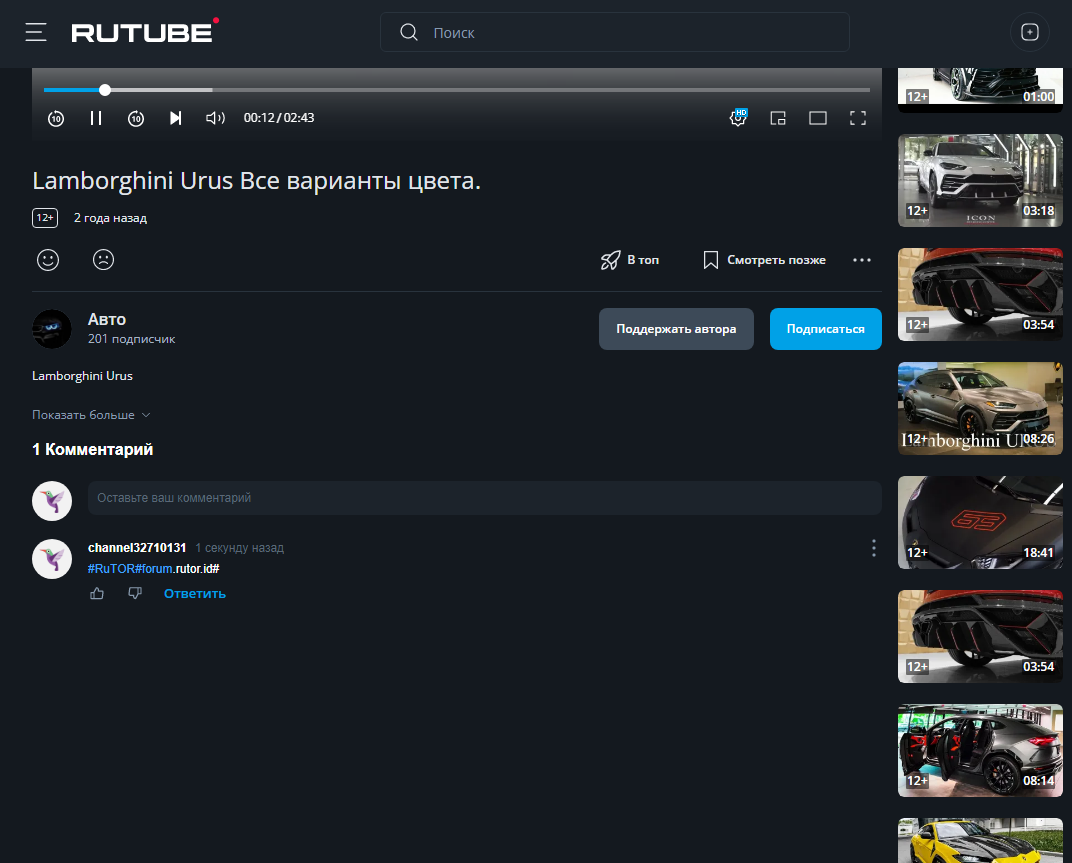Thumbs down the channel32710131 comment
Screen dimensions: 1072x863
pyautogui.click(x=135, y=594)
